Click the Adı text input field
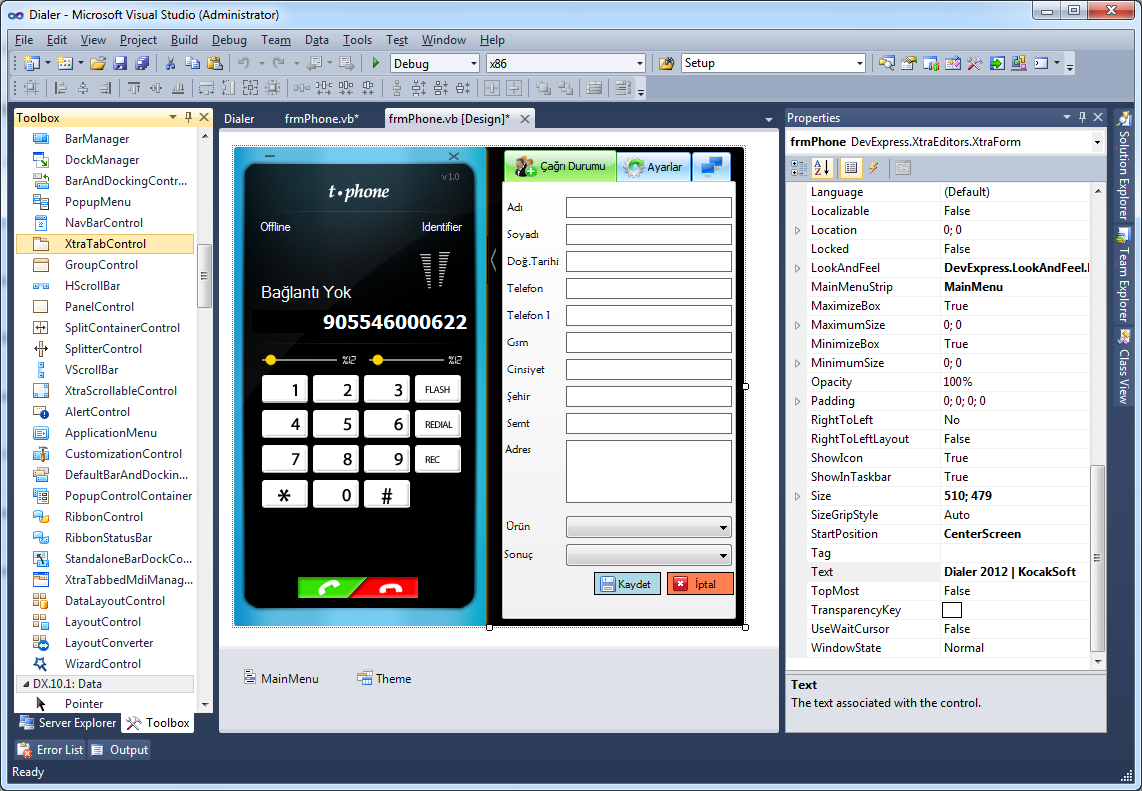 (648, 208)
